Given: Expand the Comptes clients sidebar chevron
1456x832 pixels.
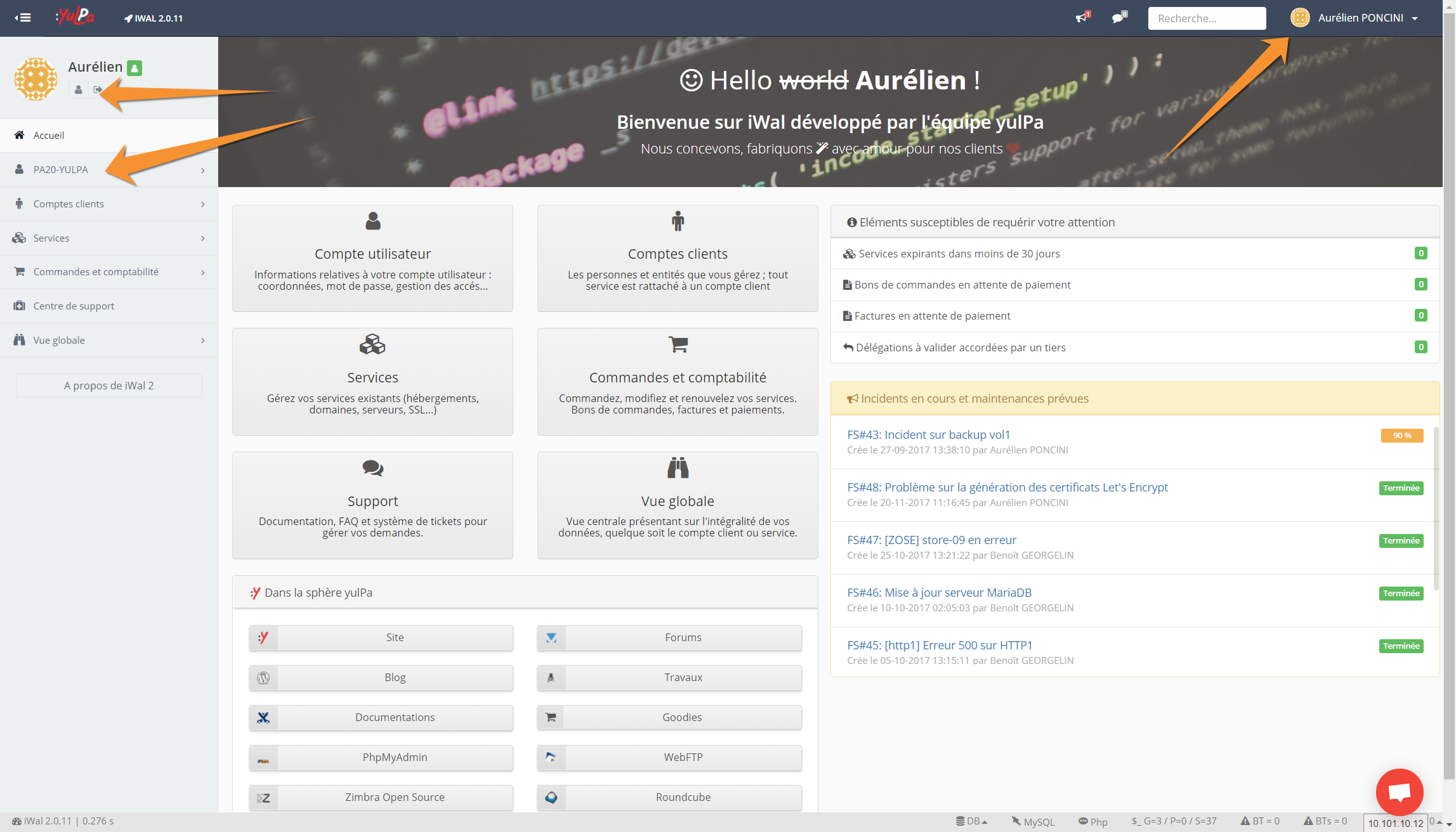Looking at the screenshot, I should (203, 204).
